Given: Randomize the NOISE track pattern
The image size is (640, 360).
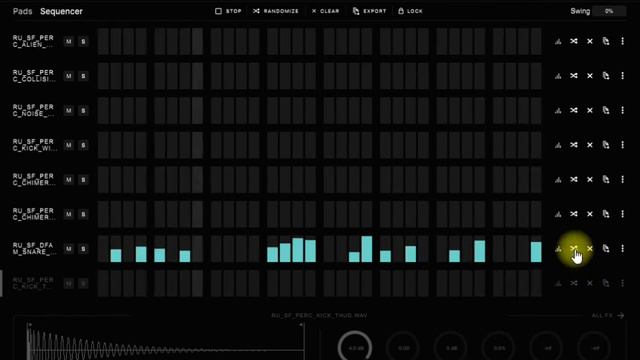Looking at the screenshot, I should (574, 111).
